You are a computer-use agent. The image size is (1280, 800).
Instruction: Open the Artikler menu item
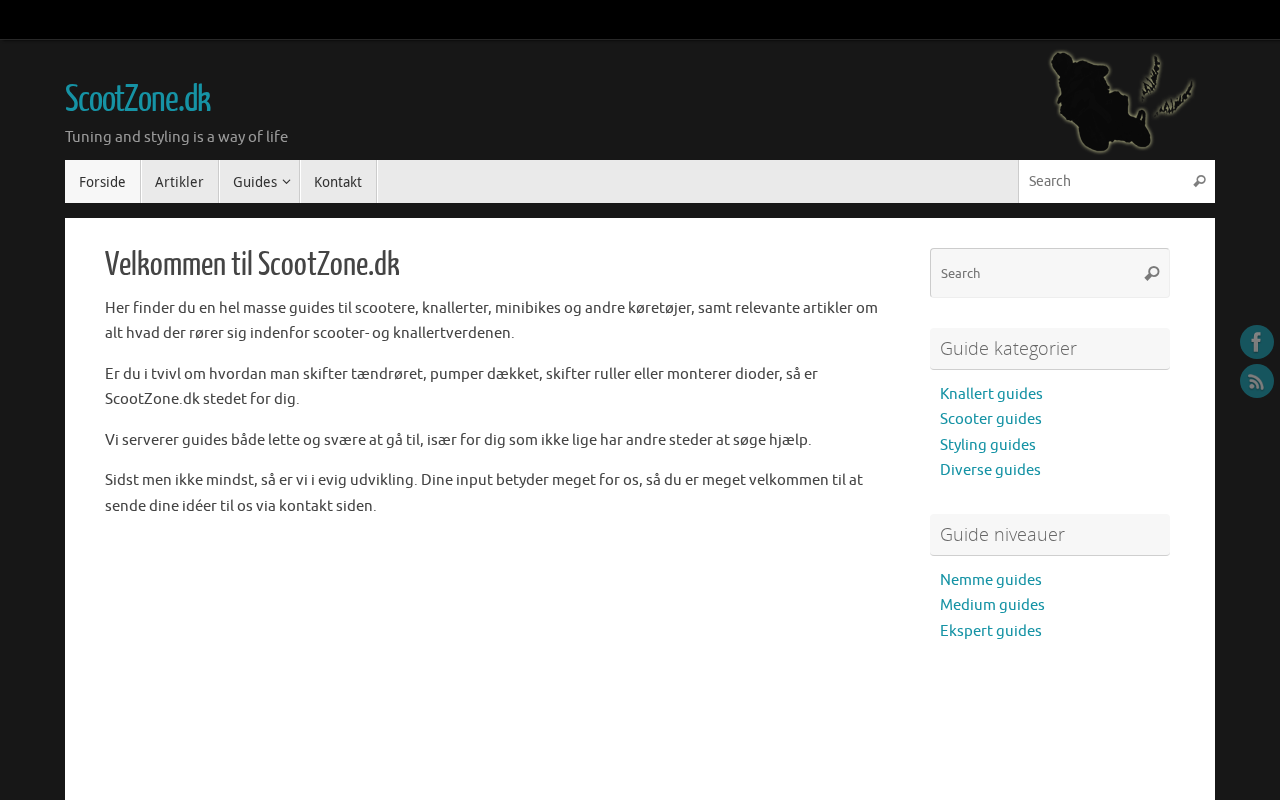coord(179,182)
